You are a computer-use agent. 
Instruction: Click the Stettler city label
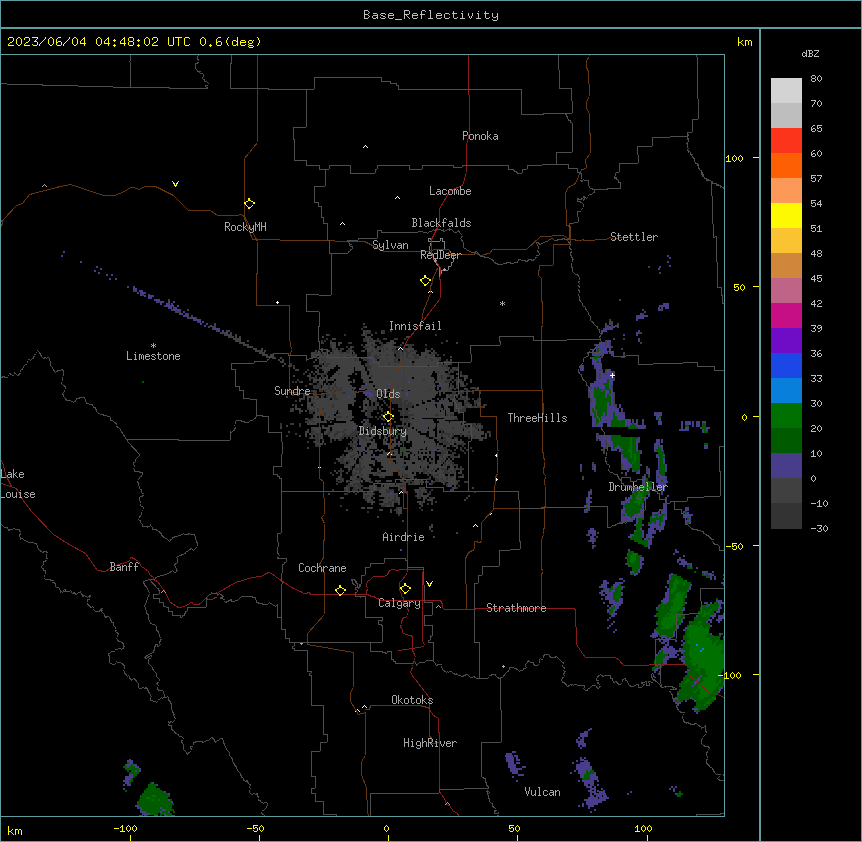coord(634,237)
